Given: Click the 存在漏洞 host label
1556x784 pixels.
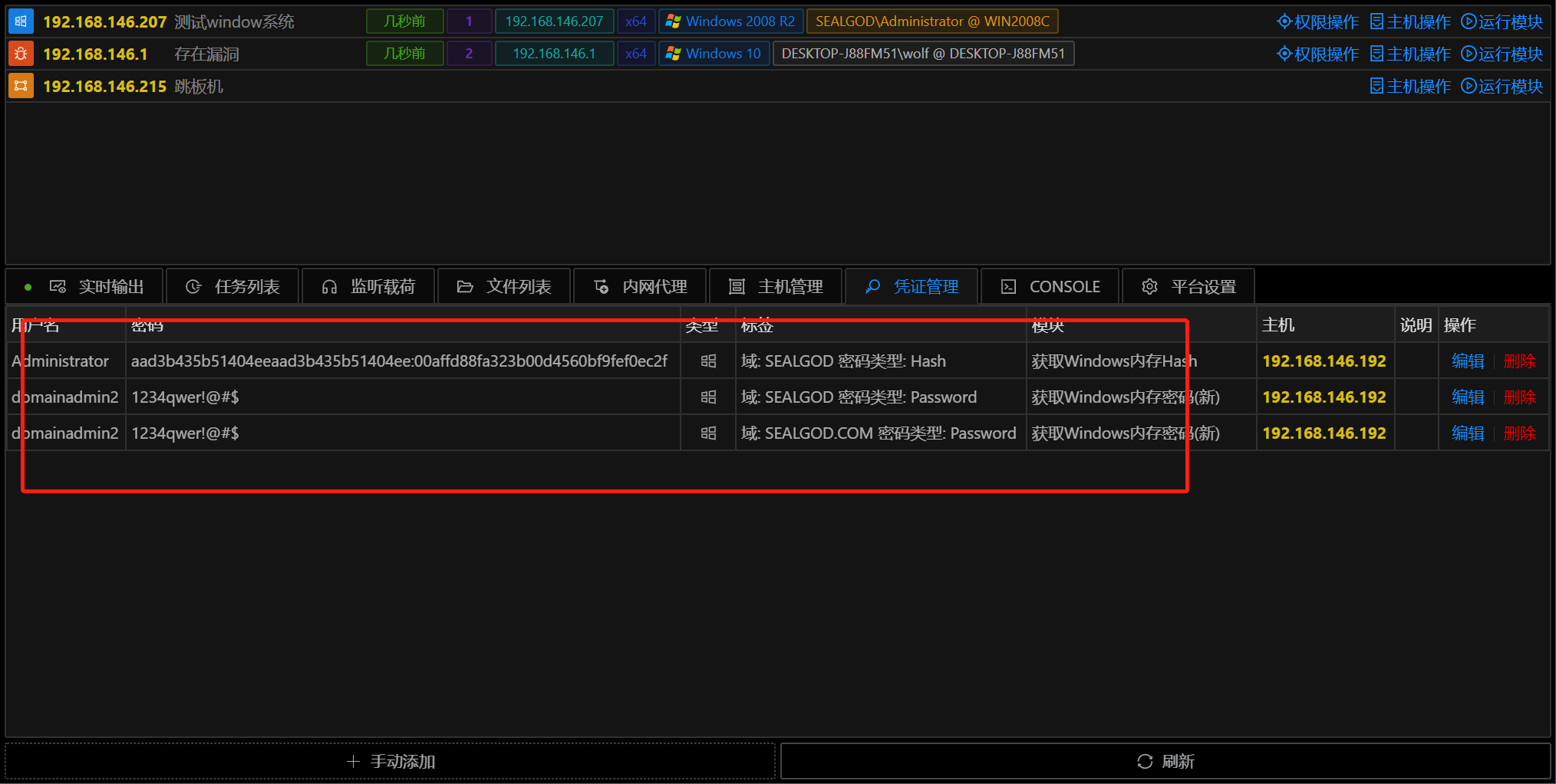Looking at the screenshot, I should (206, 54).
